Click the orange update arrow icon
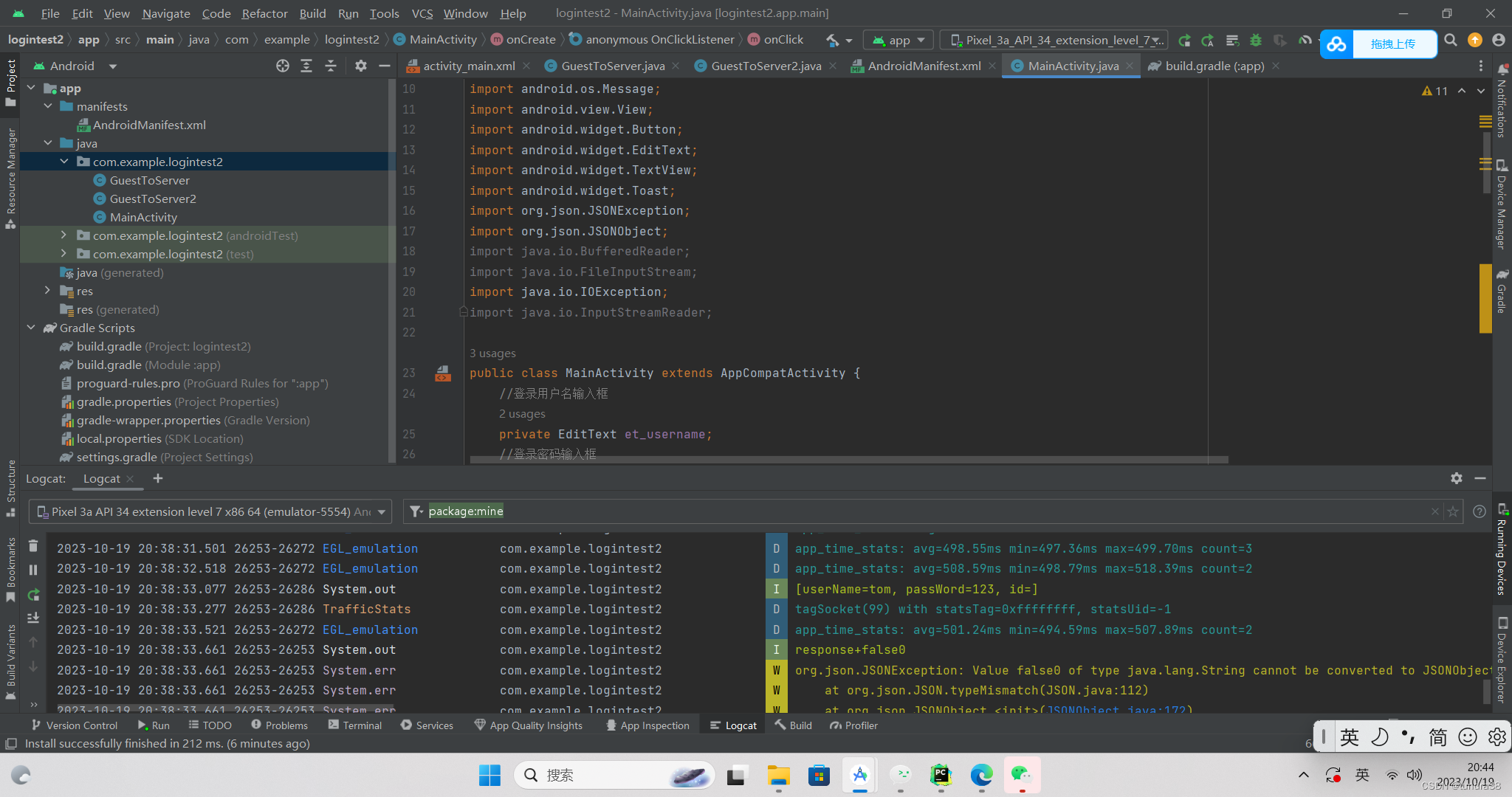The height and width of the screenshot is (797, 1512). pyautogui.click(x=1475, y=40)
